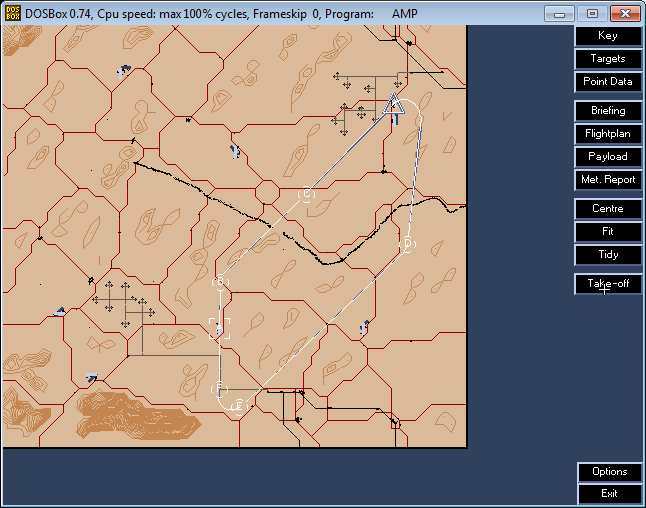
Task: View the mission Briefing
Action: pyautogui.click(x=607, y=111)
